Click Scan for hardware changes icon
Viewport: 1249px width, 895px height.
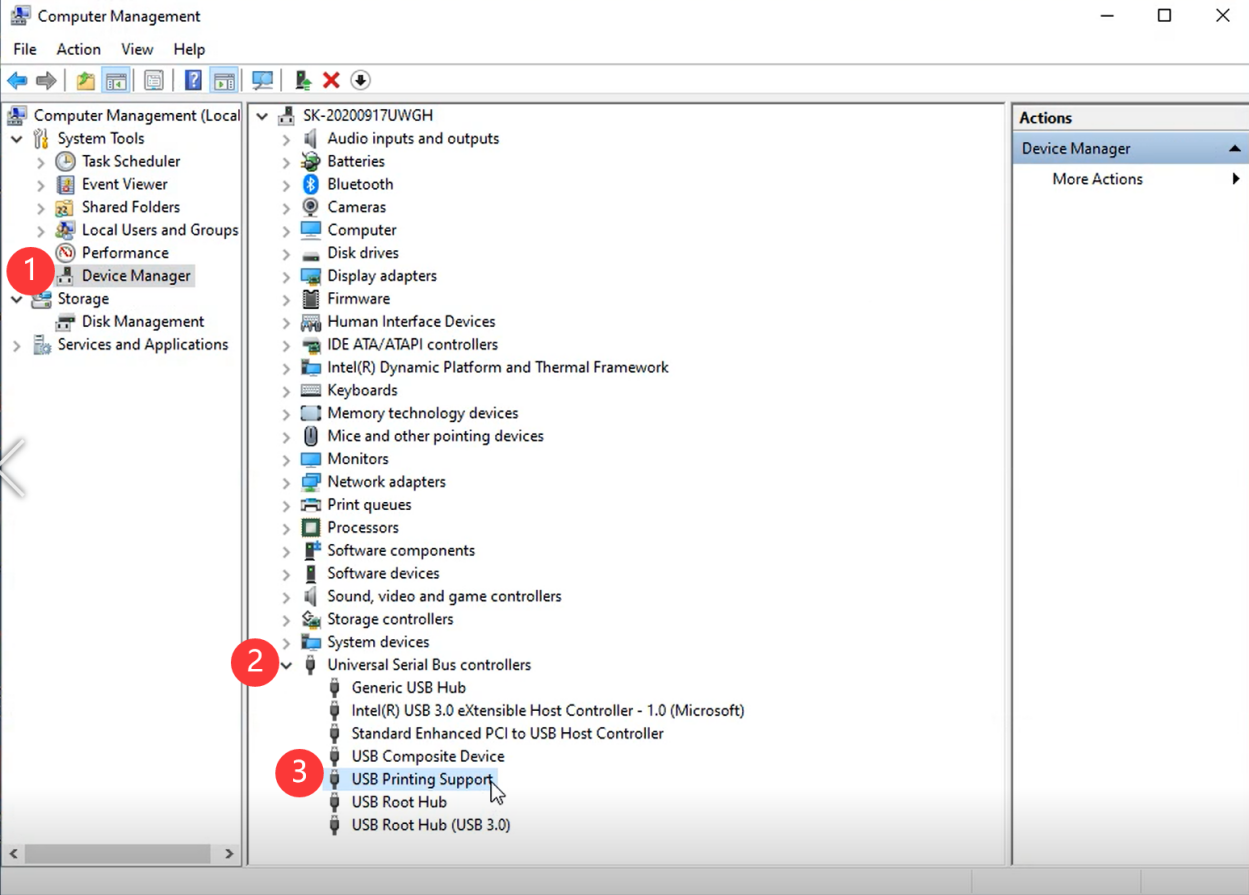click(263, 80)
